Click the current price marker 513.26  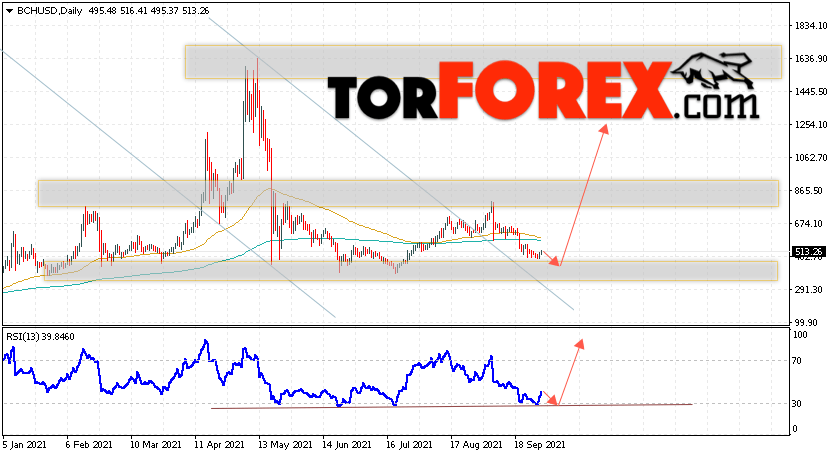tap(808, 252)
